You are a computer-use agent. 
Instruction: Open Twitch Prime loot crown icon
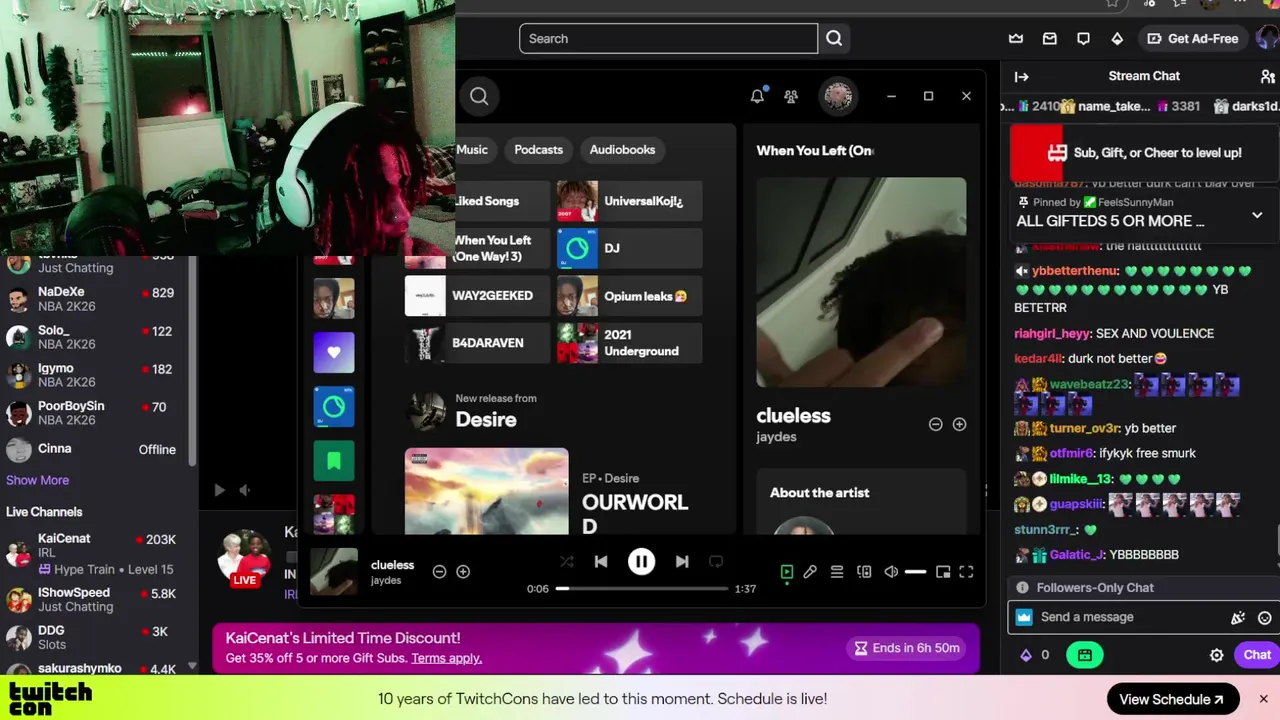coord(1016,38)
